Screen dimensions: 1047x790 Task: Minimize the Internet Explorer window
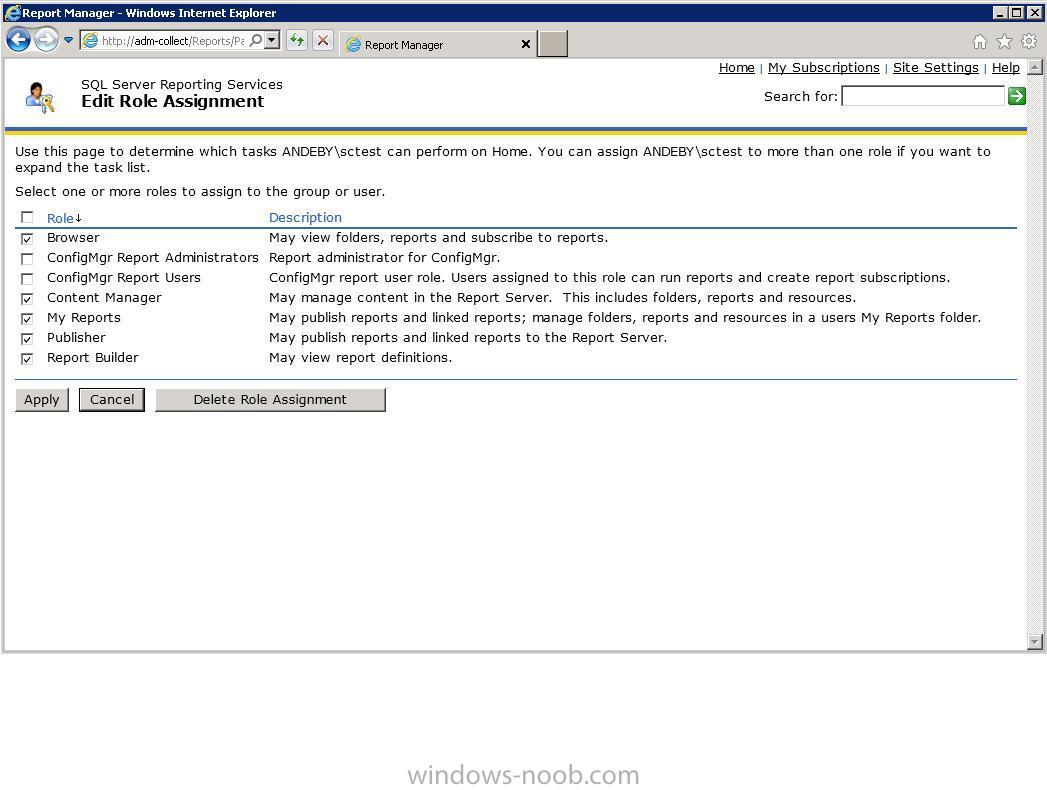click(1000, 13)
